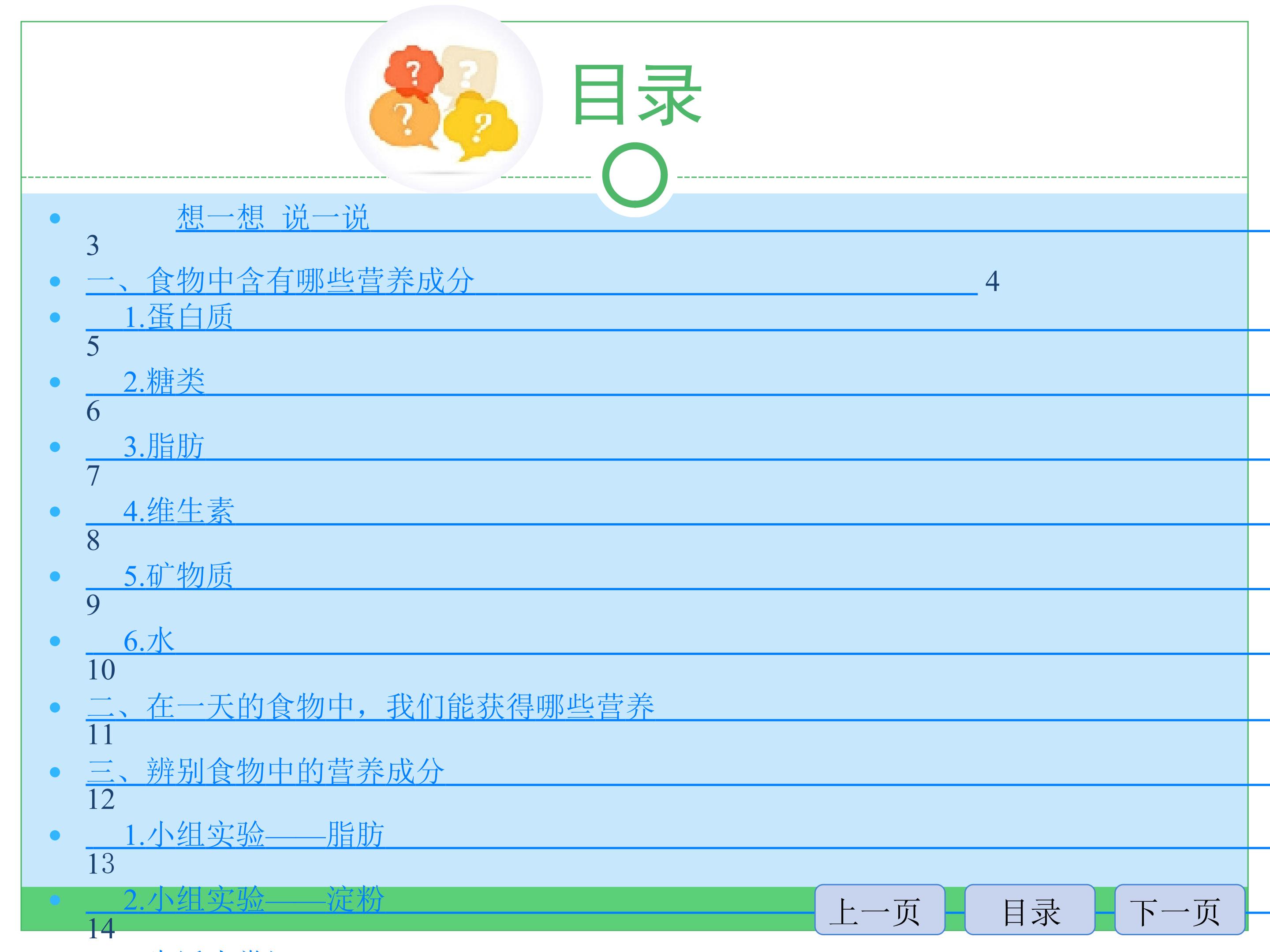This screenshot has width=1270, height=952.
Task: Jump to 4.维生素 section link
Action: click(x=179, y=511)
